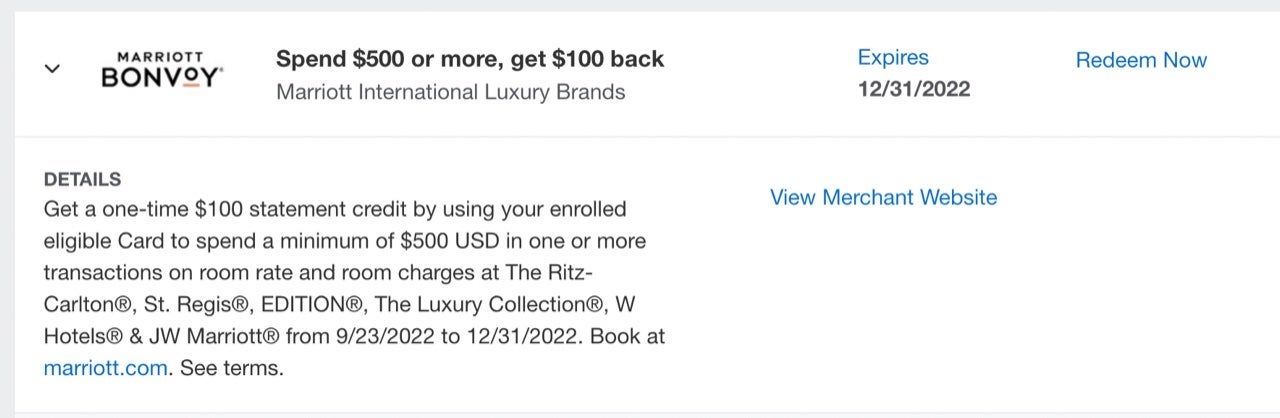Click the DETAILS heading
The image size is (1280, 418).
(x=83, y=180)
